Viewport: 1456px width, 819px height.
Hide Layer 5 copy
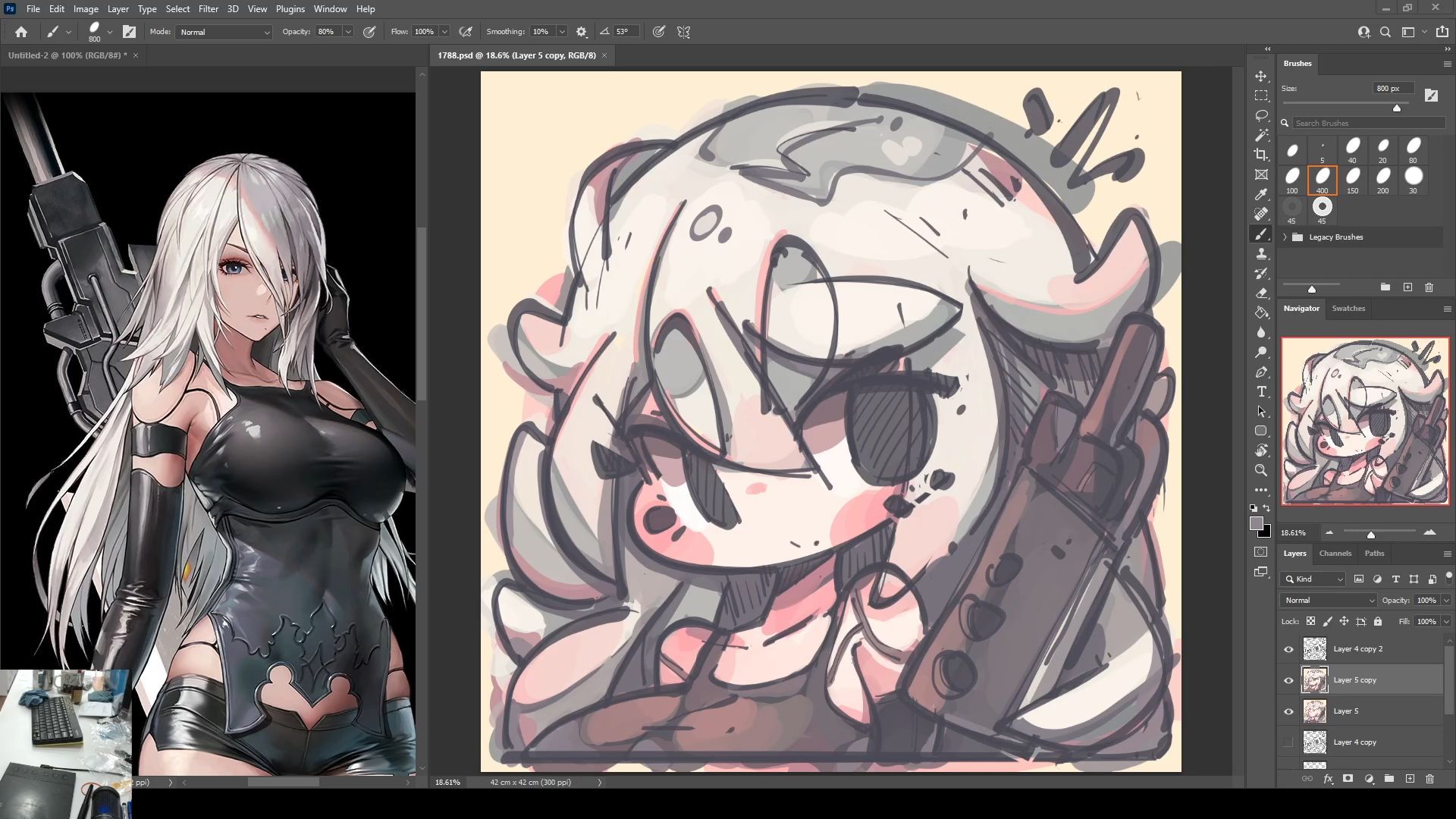[x=1288, y=680]
